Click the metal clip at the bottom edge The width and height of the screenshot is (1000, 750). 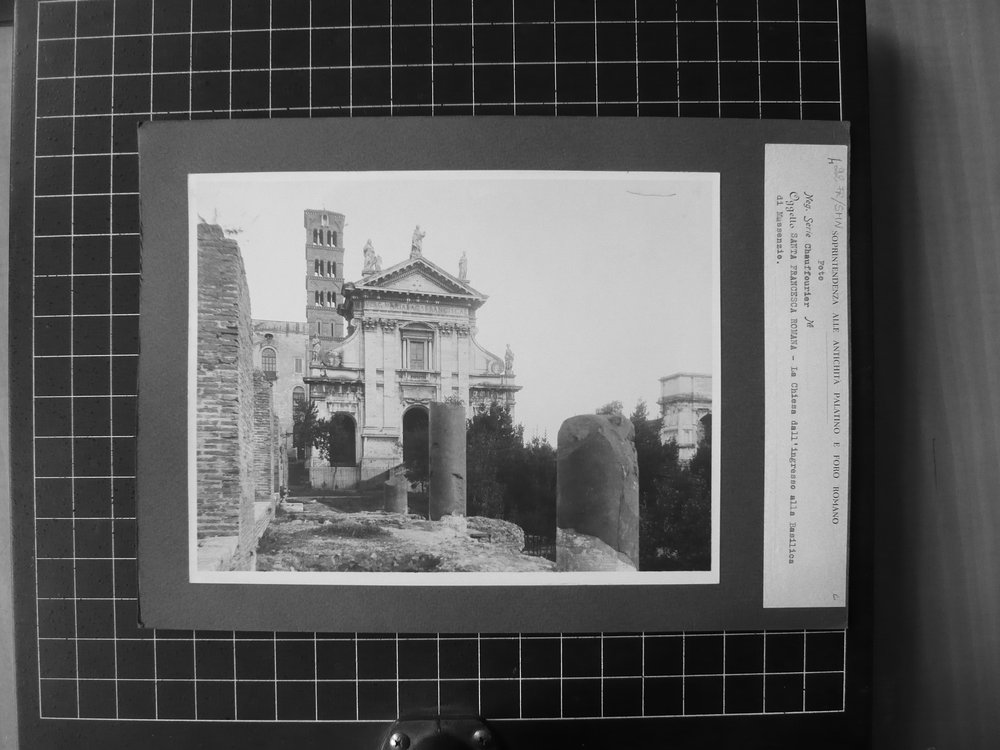pyautogui.click(x=437, y=733)
